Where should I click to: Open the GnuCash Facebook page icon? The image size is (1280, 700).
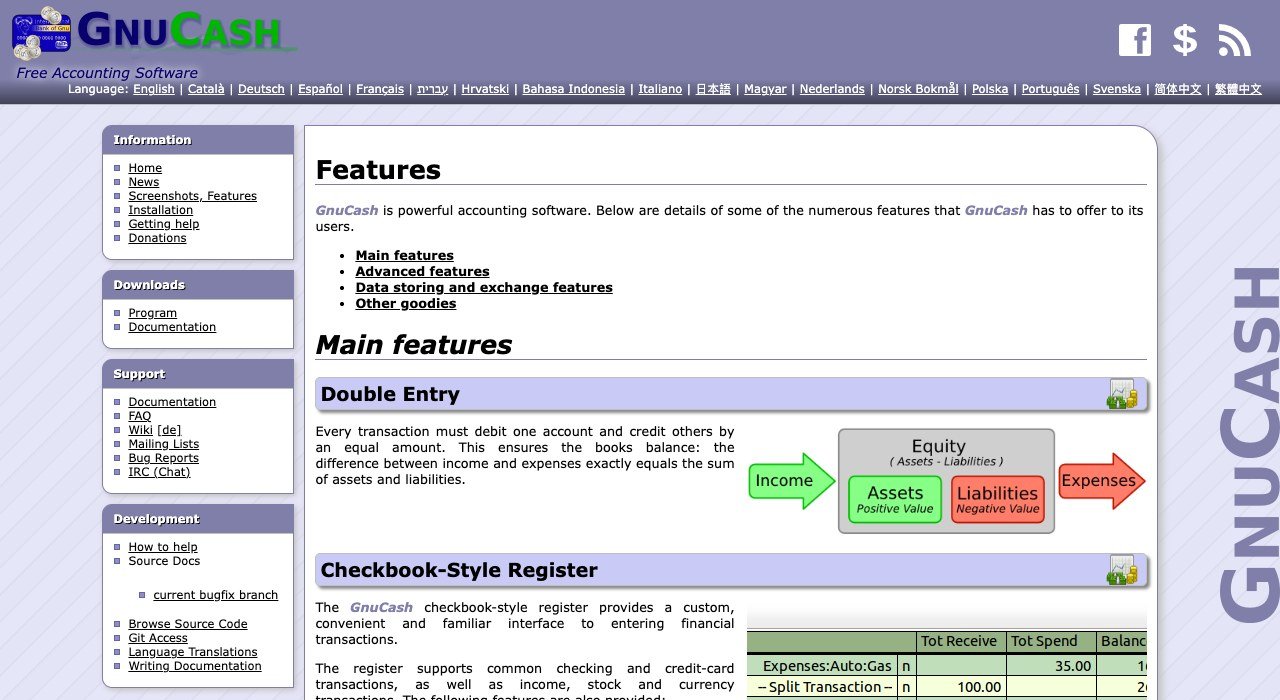[x=1135, y=40]
